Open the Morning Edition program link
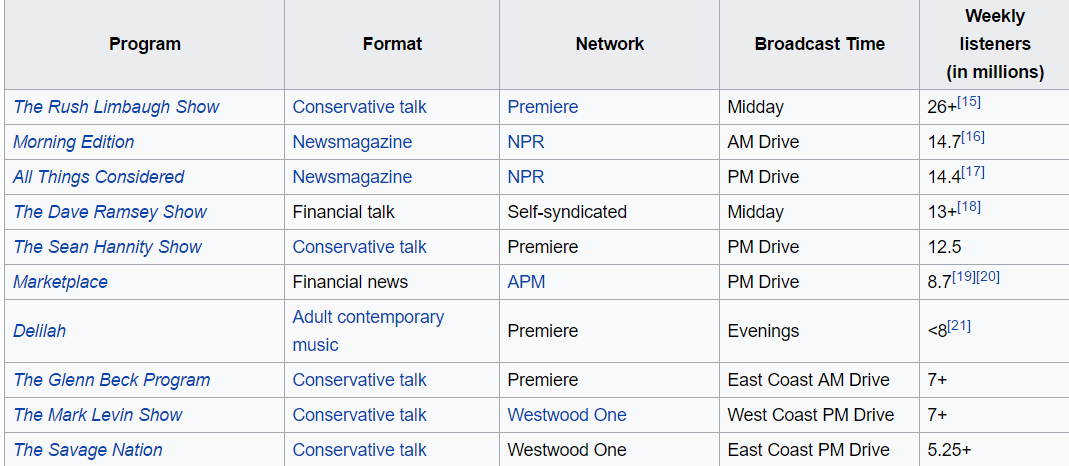The width and height of the screenshot is (1069, 466). (x=73, y=142)
